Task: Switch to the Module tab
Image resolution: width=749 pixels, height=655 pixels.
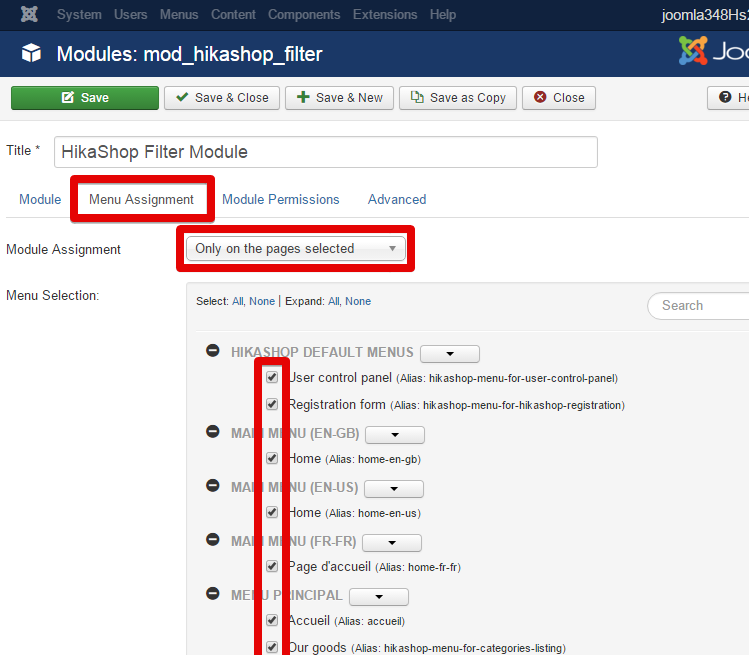Action: pyautogui.click(x=40, y=199)
